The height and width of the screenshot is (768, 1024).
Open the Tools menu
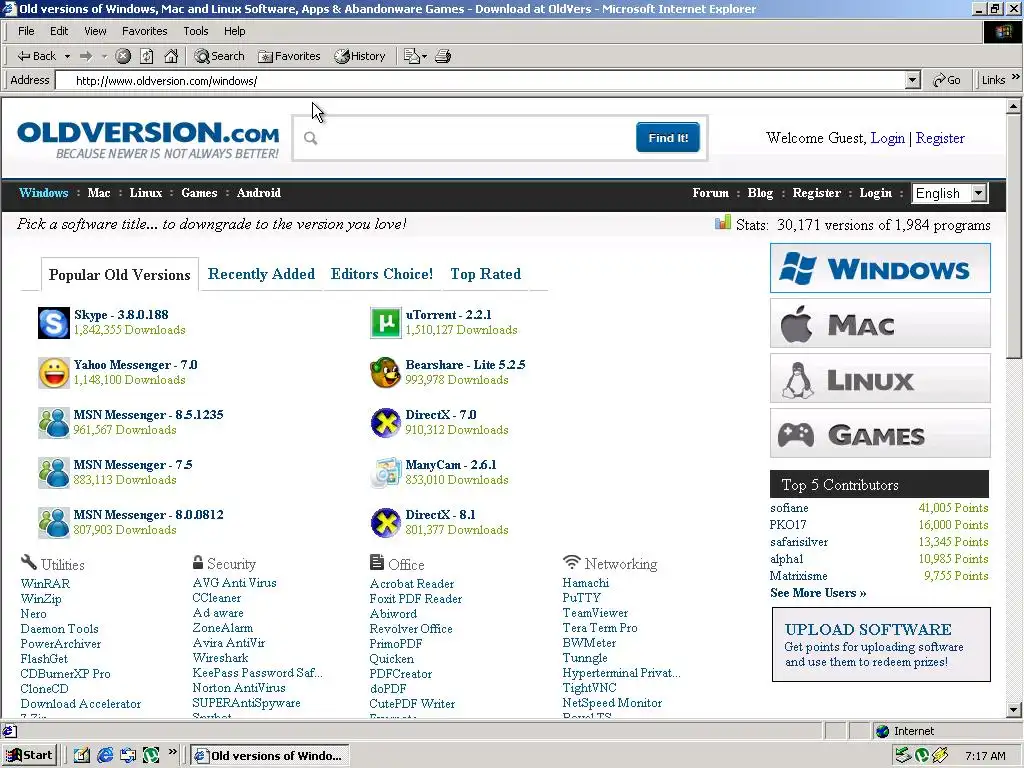195,31
